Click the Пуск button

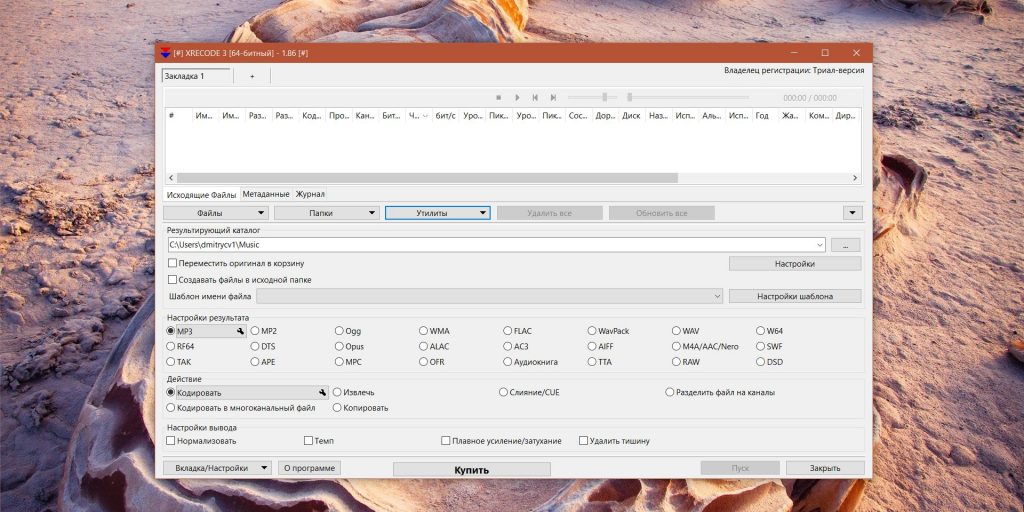coord(740,468)
